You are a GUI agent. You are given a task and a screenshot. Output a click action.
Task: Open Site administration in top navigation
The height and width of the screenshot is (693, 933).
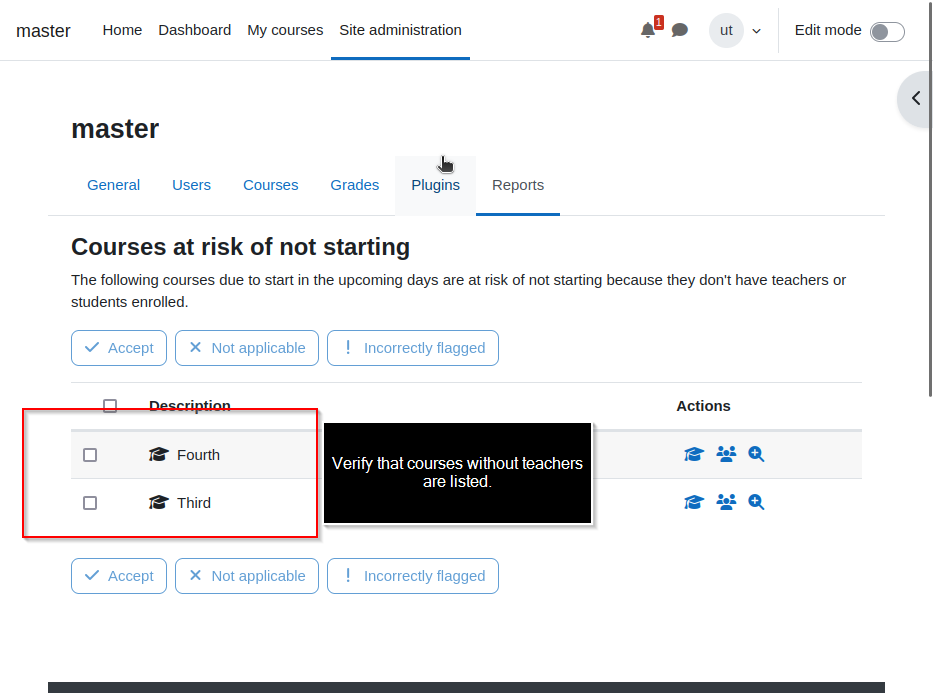(x=400, y=30)
